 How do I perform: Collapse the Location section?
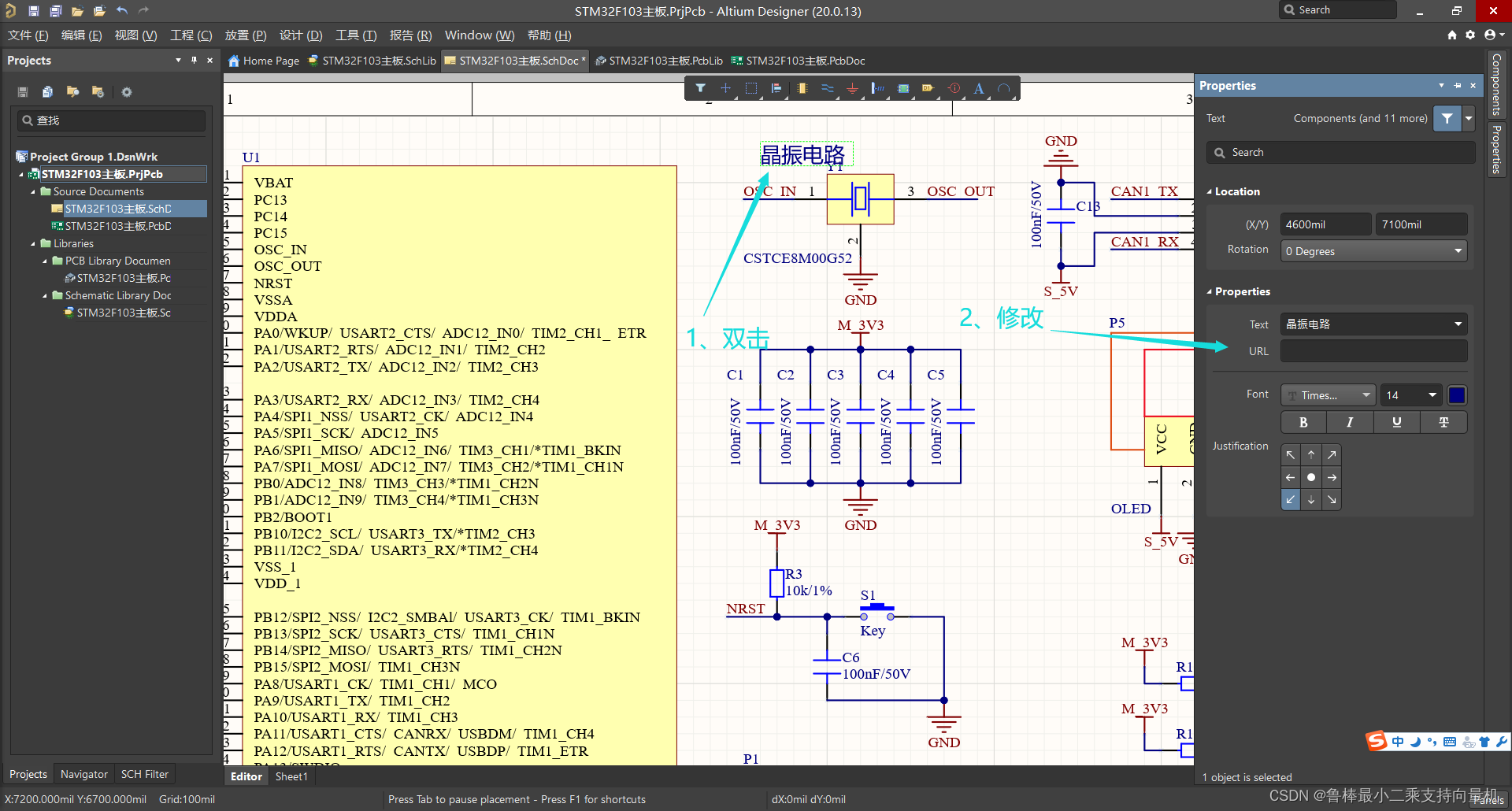(x=1210, y=191)
